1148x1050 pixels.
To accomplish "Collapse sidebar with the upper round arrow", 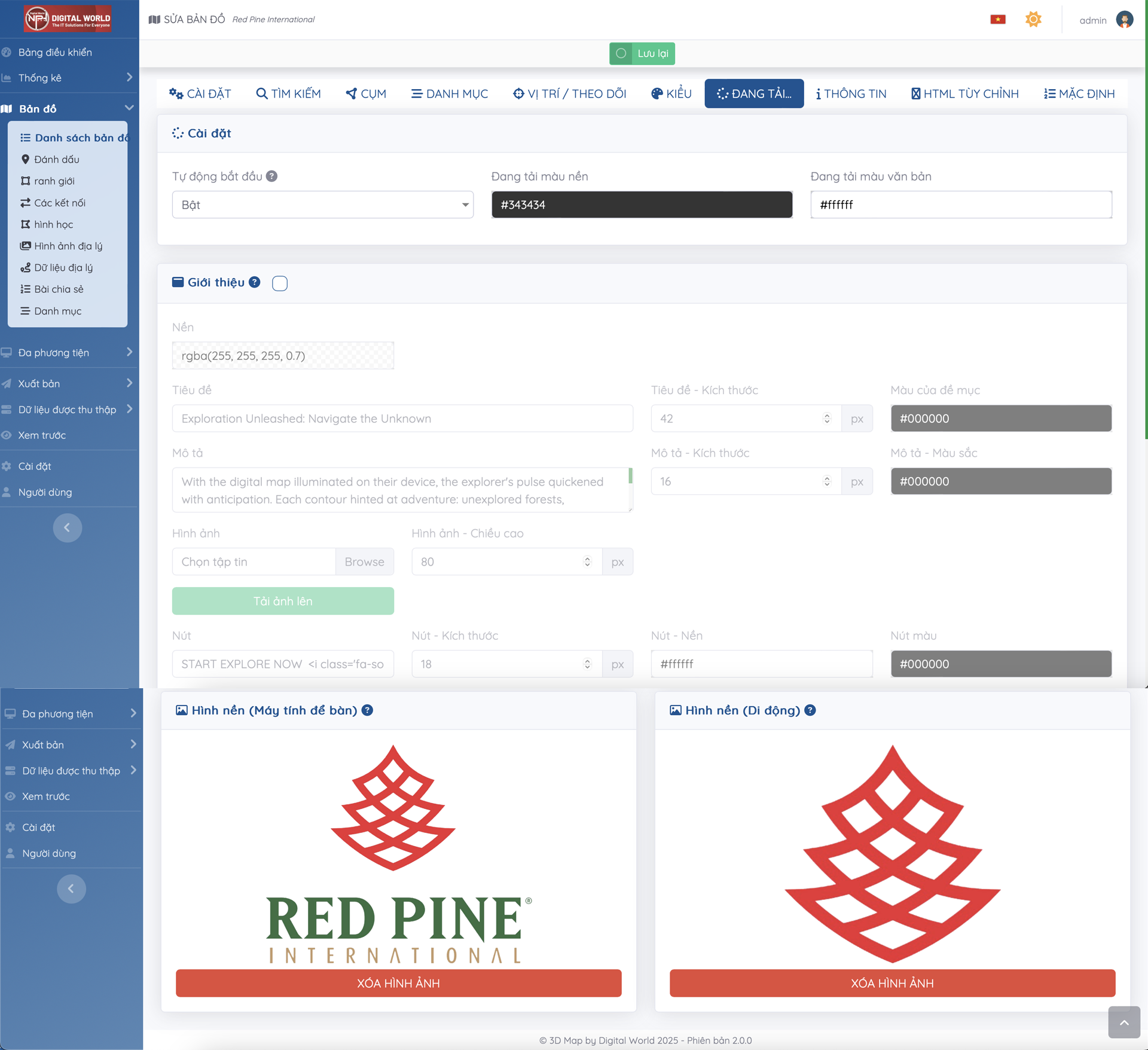I will tap(67, 527).
